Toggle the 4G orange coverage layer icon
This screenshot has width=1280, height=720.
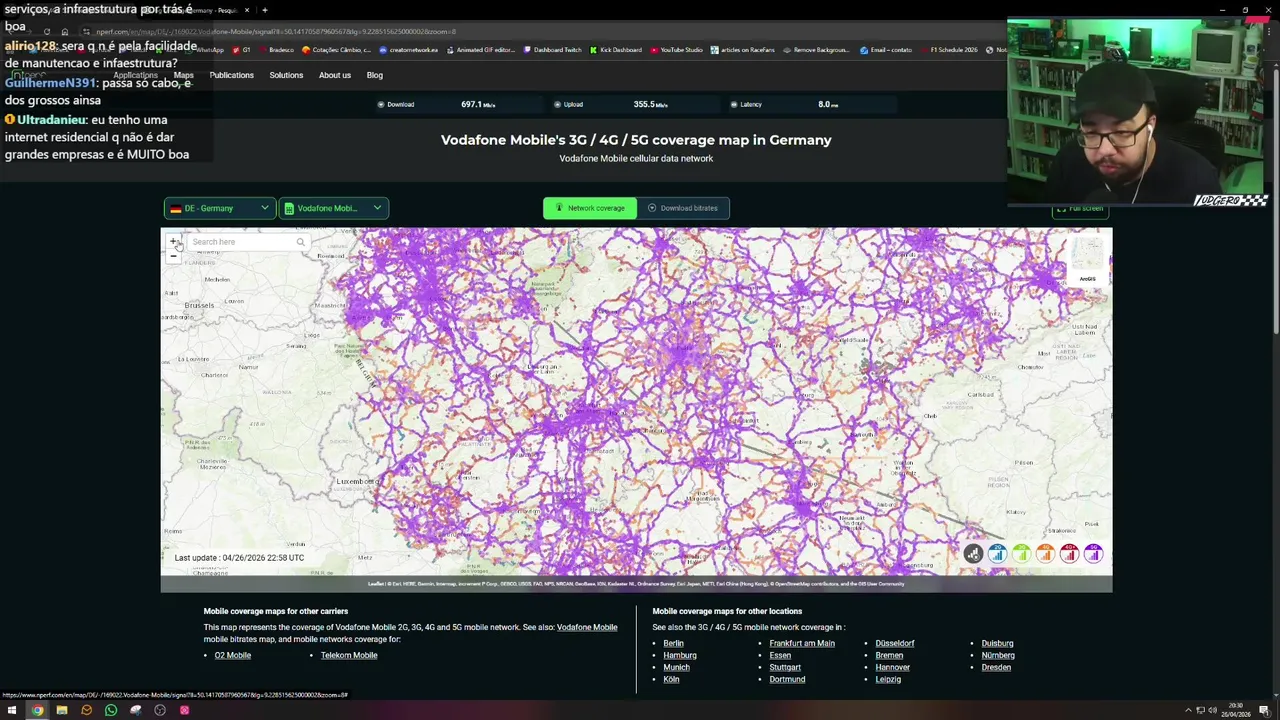[1045, 553]
